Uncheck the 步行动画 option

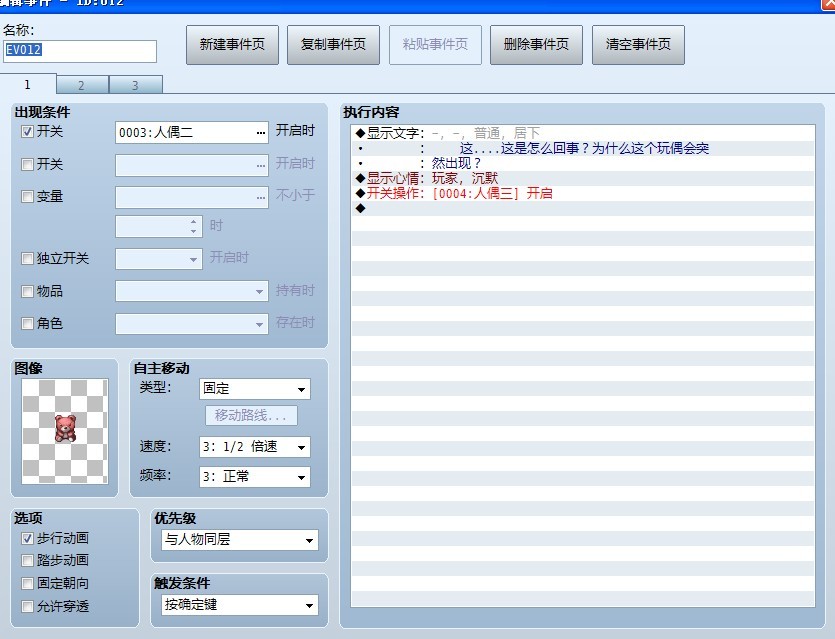pyautogui.click(x=27, y=538)
